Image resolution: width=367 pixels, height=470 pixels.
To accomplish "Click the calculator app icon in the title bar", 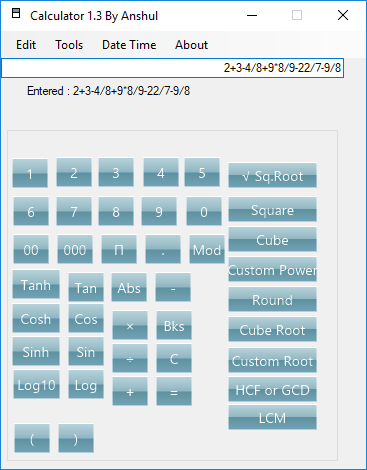I will [16, 14].
